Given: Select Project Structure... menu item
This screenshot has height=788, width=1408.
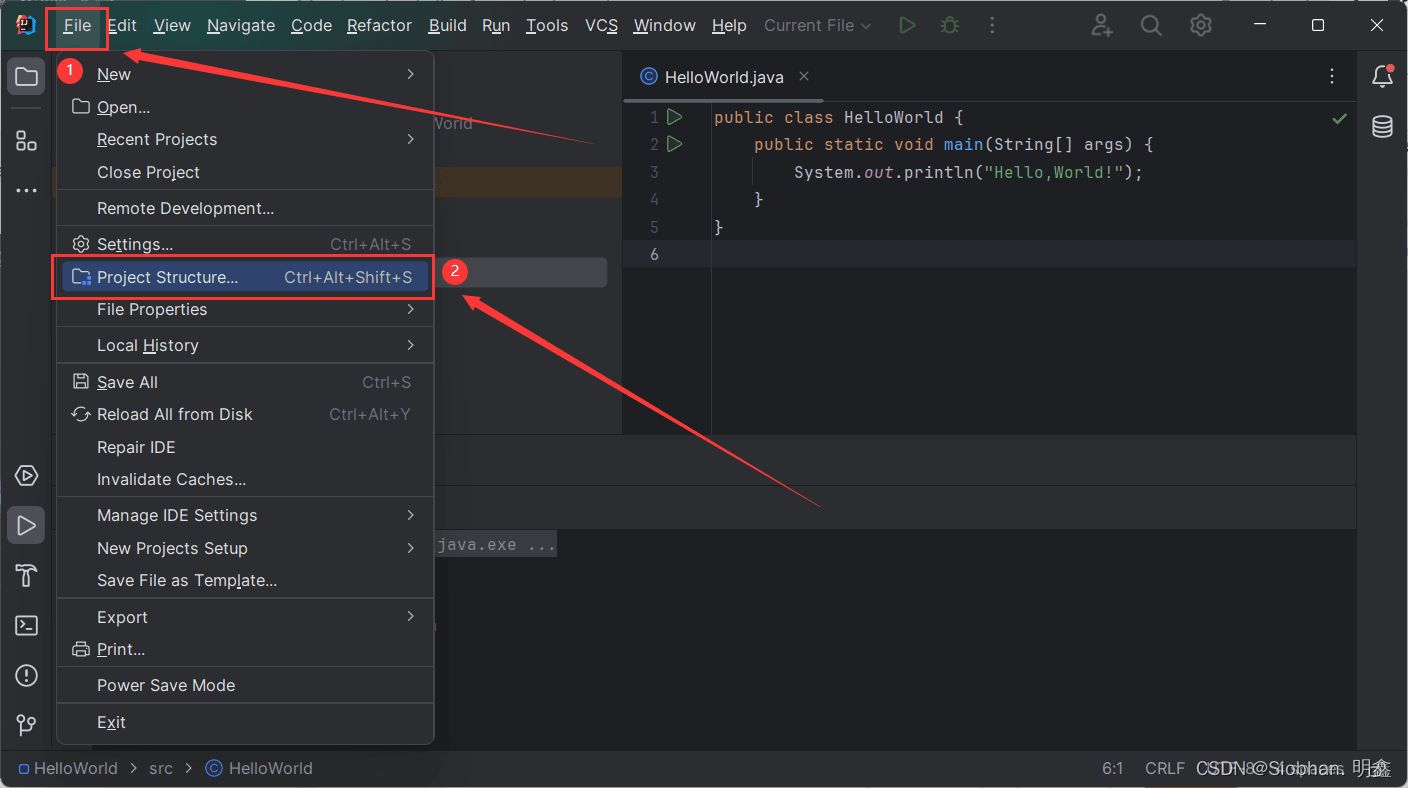Looking at the screenshot, I should tap(245, 277).
